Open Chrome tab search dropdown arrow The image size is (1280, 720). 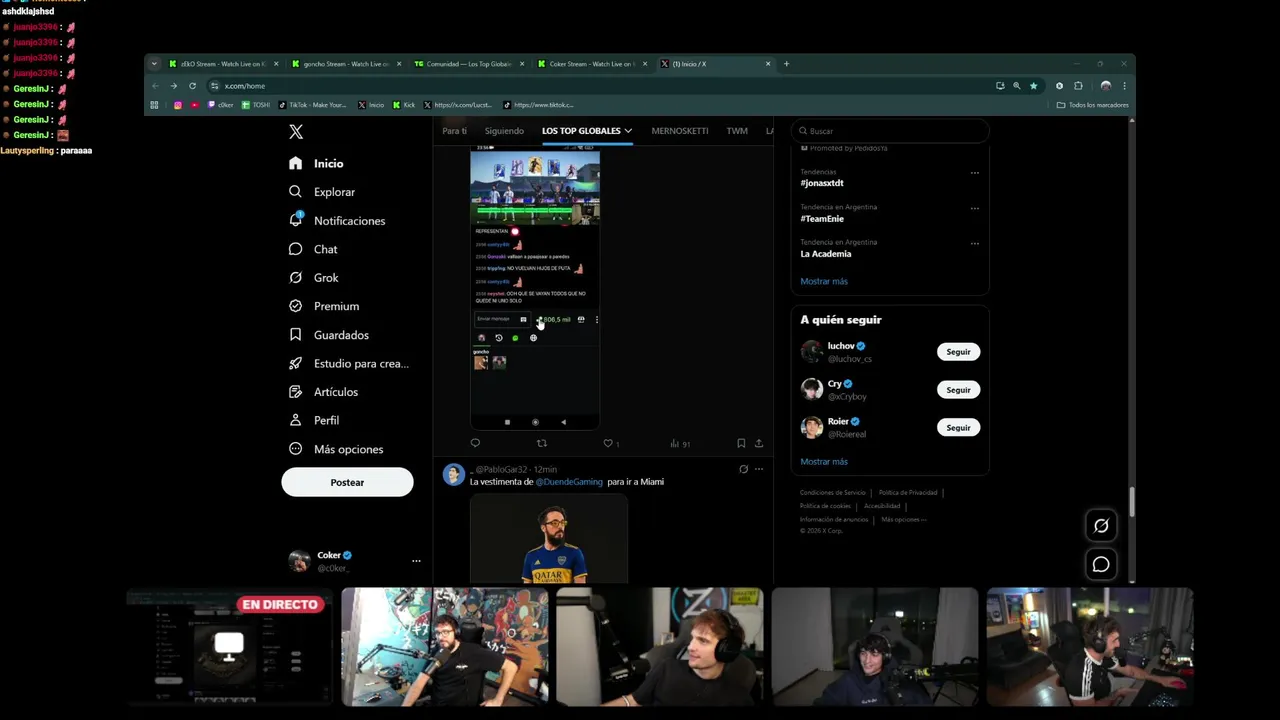pyautogui.click(x=154, y=64)
